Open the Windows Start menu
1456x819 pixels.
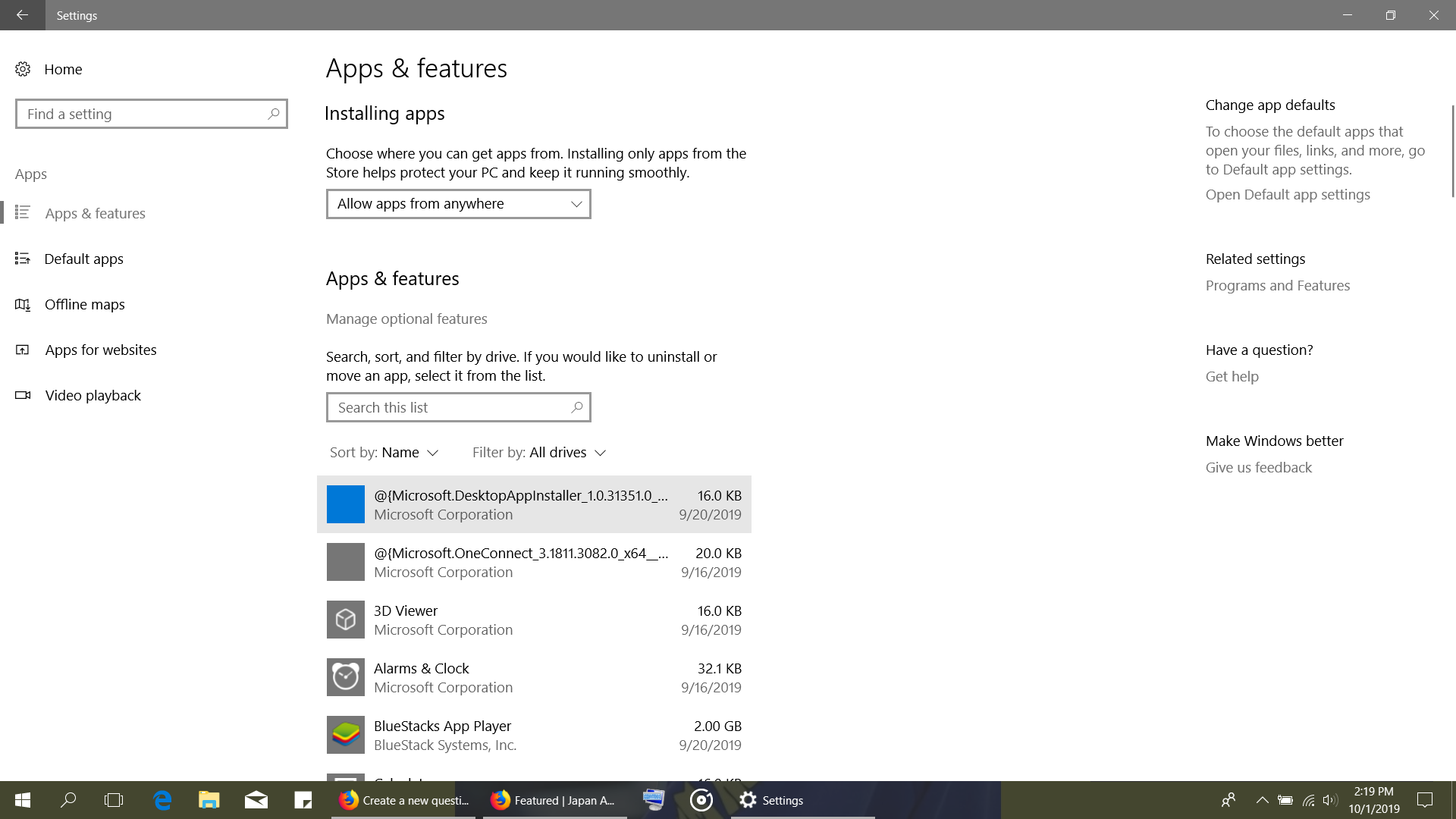[22, 800]
